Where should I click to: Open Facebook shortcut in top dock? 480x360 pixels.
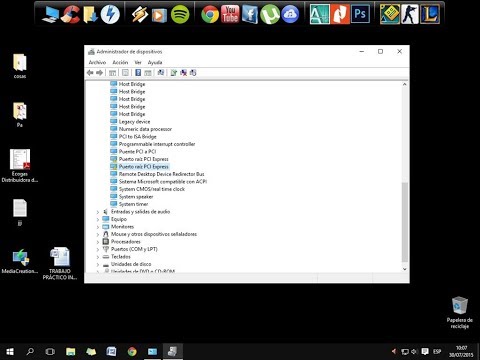(x=250, y=14)
